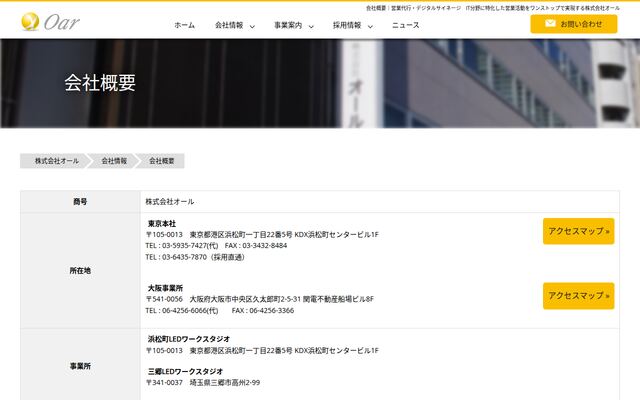
Task: Click the 会社概要 page heading
Action: 100,83
